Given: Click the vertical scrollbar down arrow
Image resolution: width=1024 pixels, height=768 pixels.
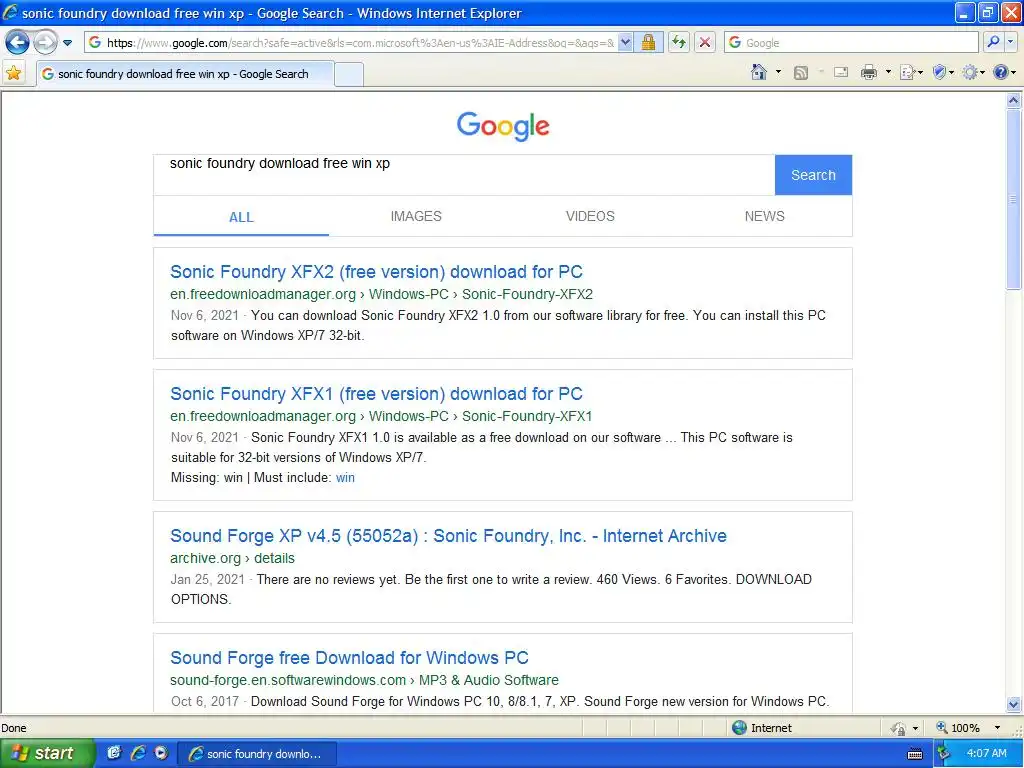Looking at the screenshot, I should (x=1014, y=704).
